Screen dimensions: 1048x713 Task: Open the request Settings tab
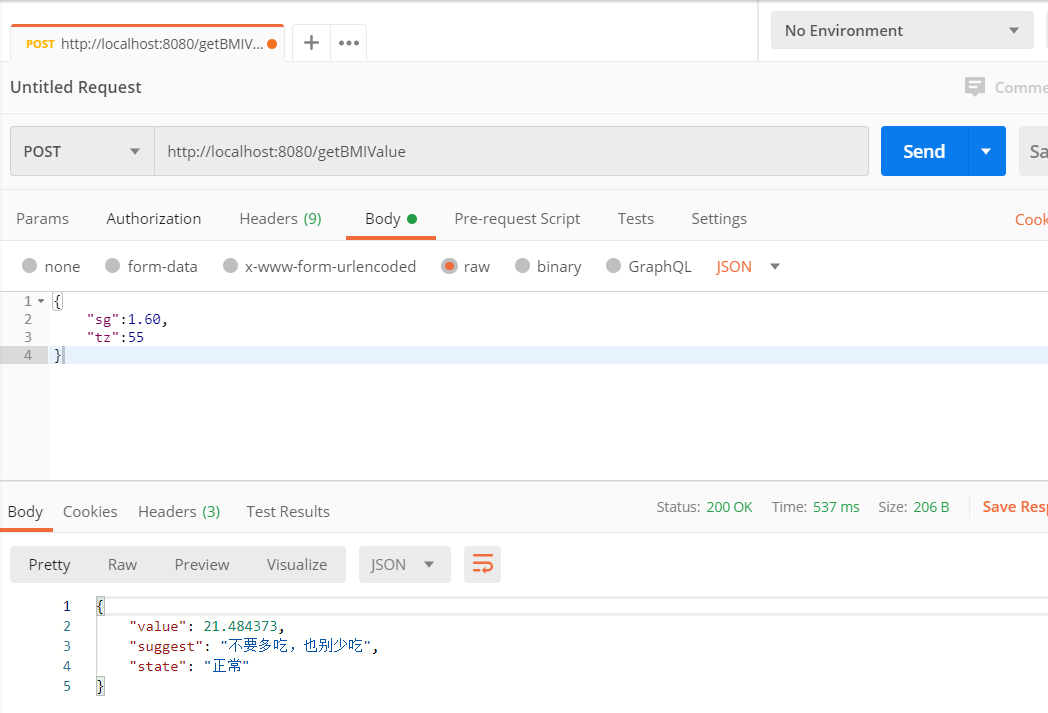click(x=719, y=219)
